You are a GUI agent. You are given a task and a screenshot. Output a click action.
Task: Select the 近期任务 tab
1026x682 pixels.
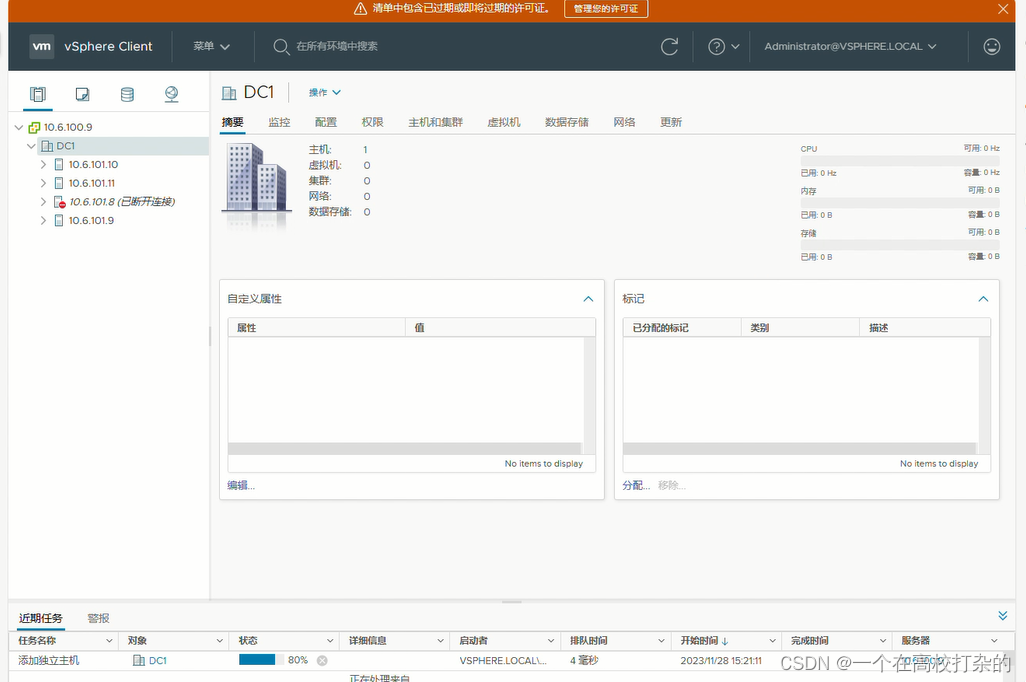[41, 619]
